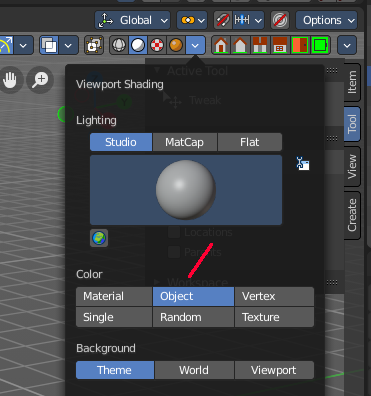Open studio light preferences icon
Image resolution: width=371 pixels, height=396 pixels.
pos(303,163)
